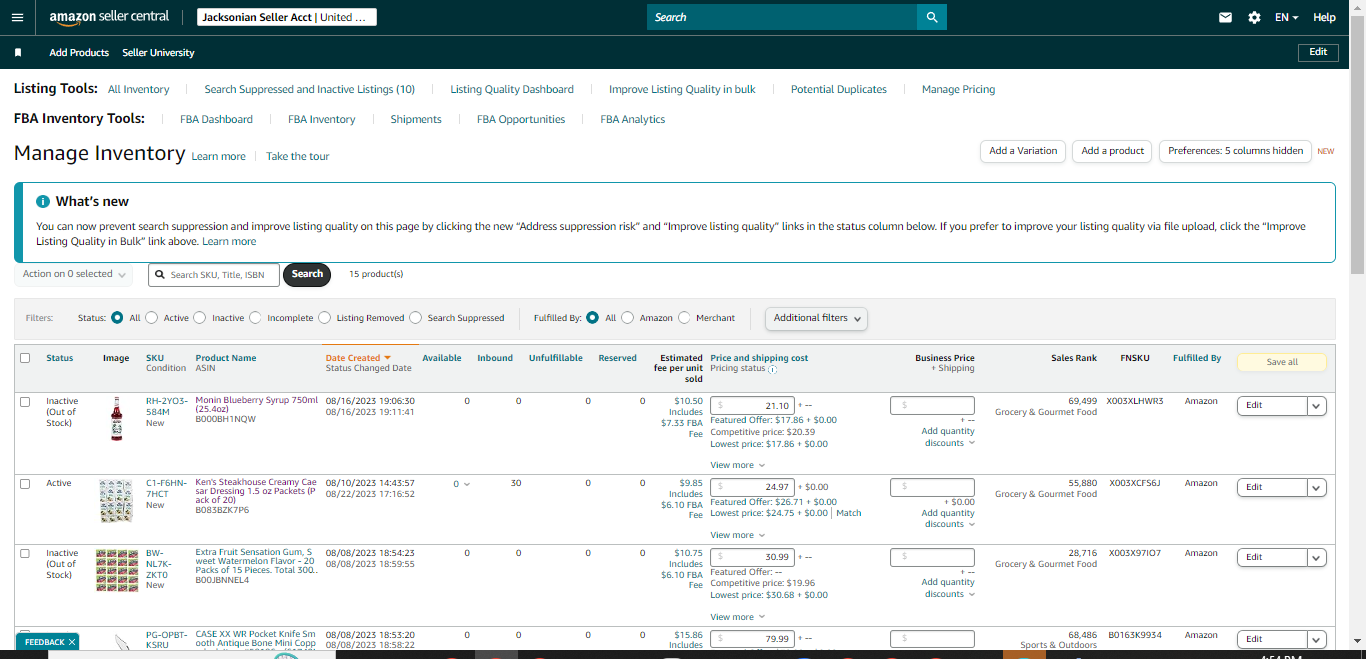Open Edit dropdown arrow for Monin syrup row
1366x659 pixels.
pyautogui.click(x=1317, y=405)
